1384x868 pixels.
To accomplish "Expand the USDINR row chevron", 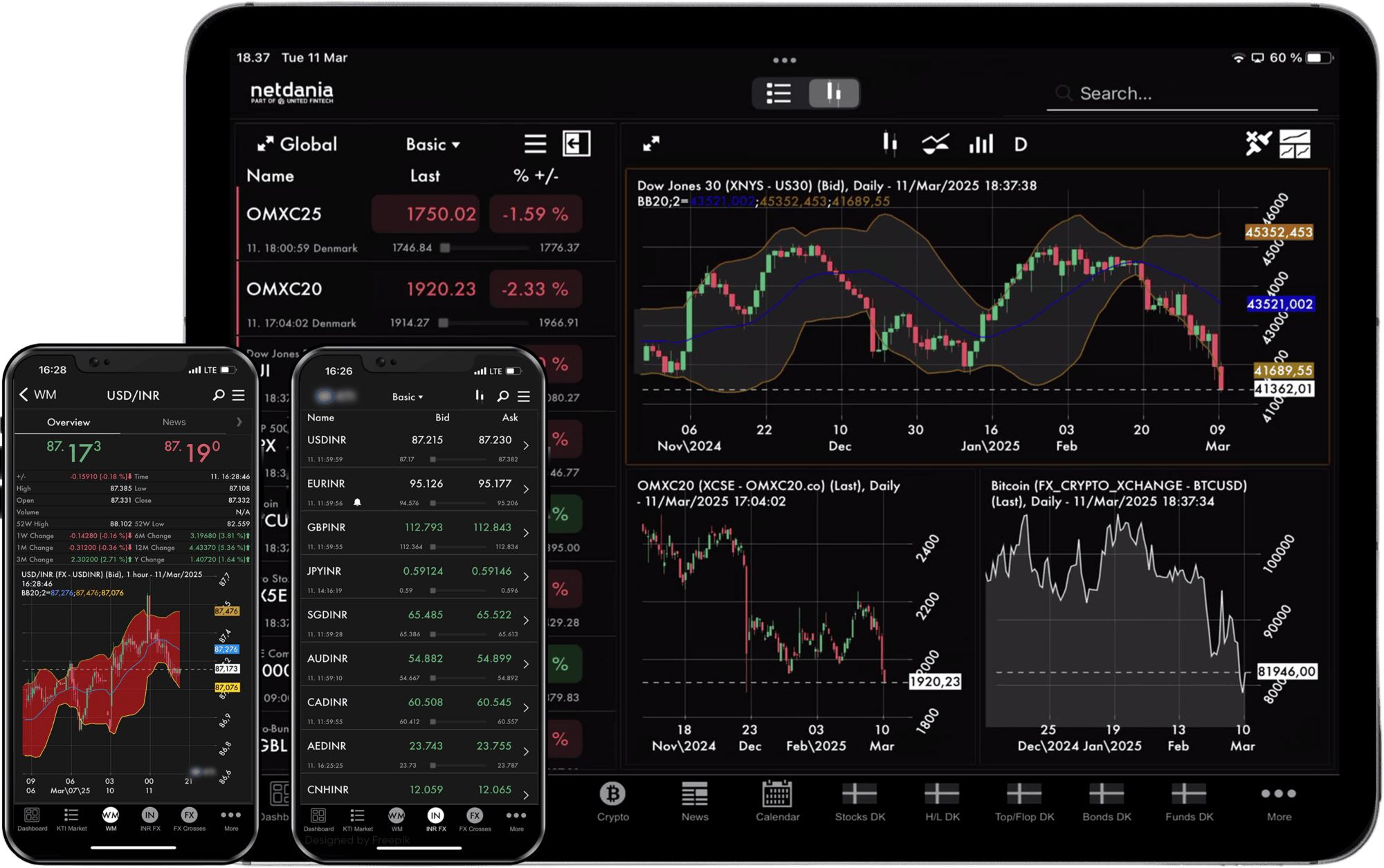I will (x=527, y=445).
